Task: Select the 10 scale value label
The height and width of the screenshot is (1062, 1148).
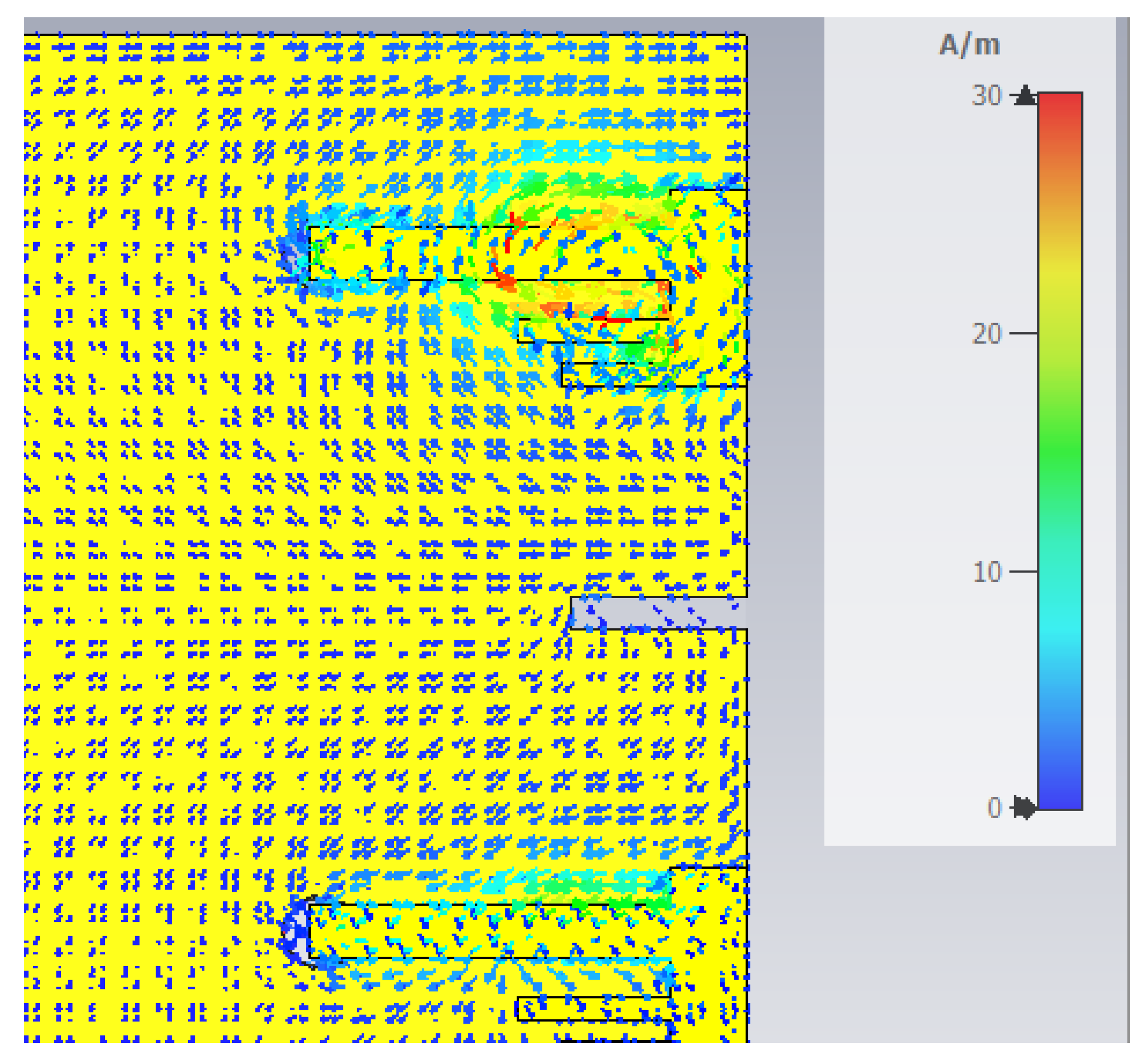Action: pos(987,572)
